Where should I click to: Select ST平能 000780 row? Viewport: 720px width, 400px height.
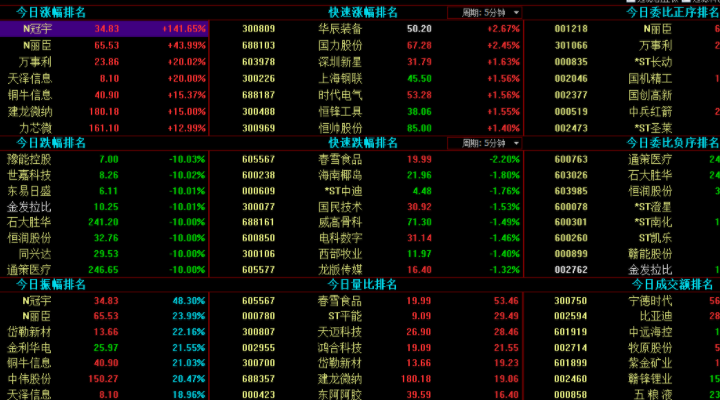tap(366, 316)
